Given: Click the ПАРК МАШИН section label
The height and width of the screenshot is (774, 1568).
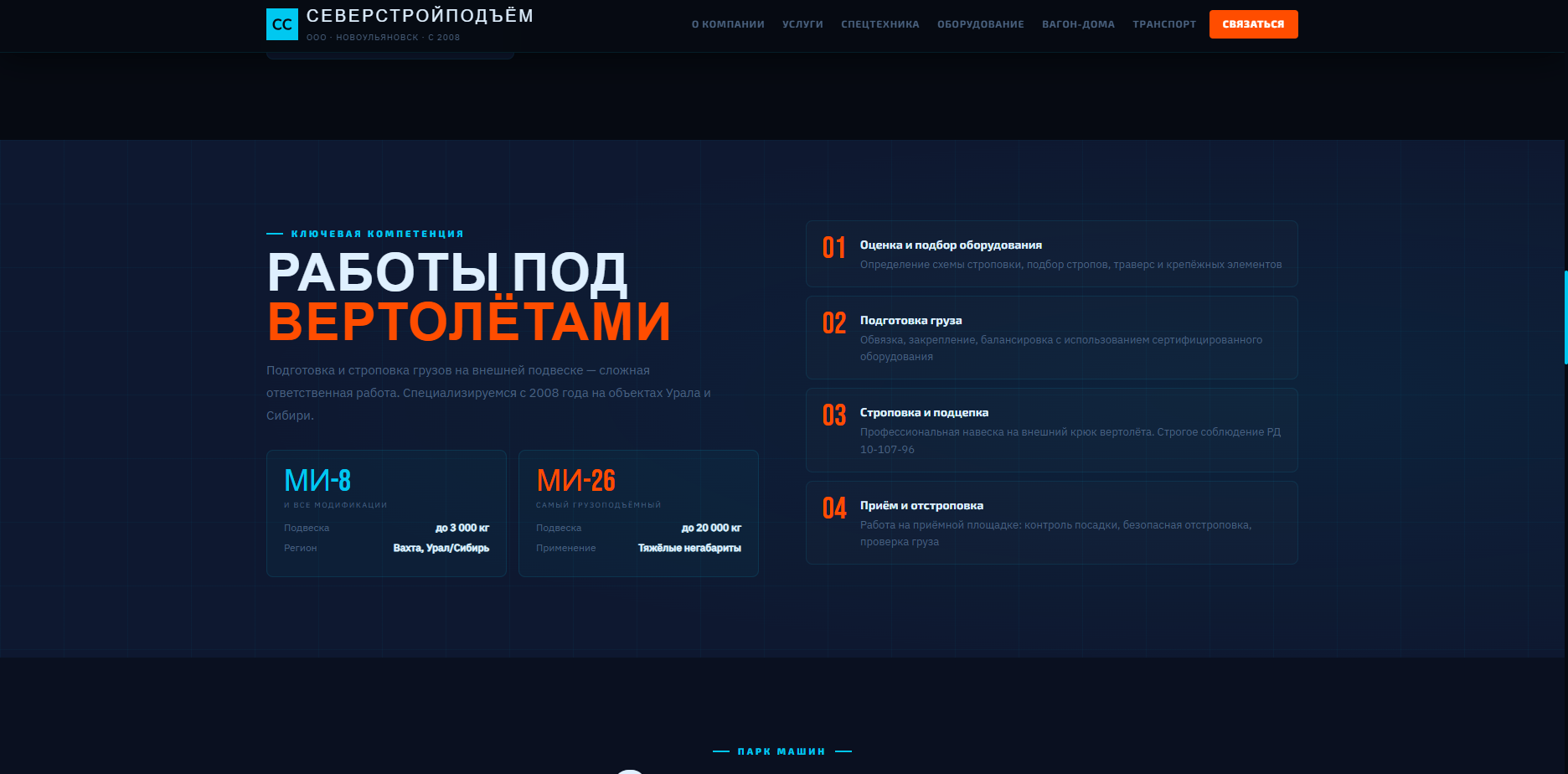Looking at the screenshot, I should coord(781,751).
